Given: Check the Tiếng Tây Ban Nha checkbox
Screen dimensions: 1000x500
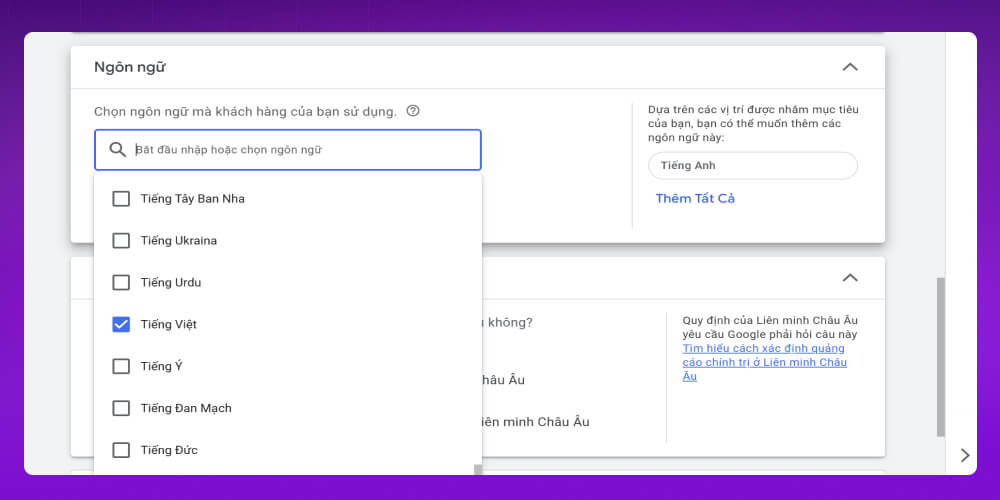Looking at the screenshot, I should (121, 199).
